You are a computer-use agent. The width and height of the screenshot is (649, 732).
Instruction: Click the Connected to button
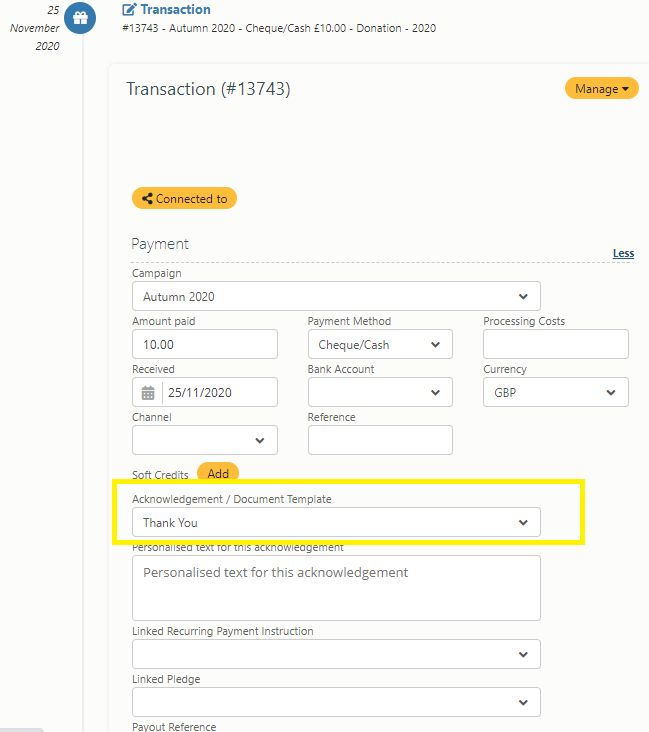(x=184, y=198)
